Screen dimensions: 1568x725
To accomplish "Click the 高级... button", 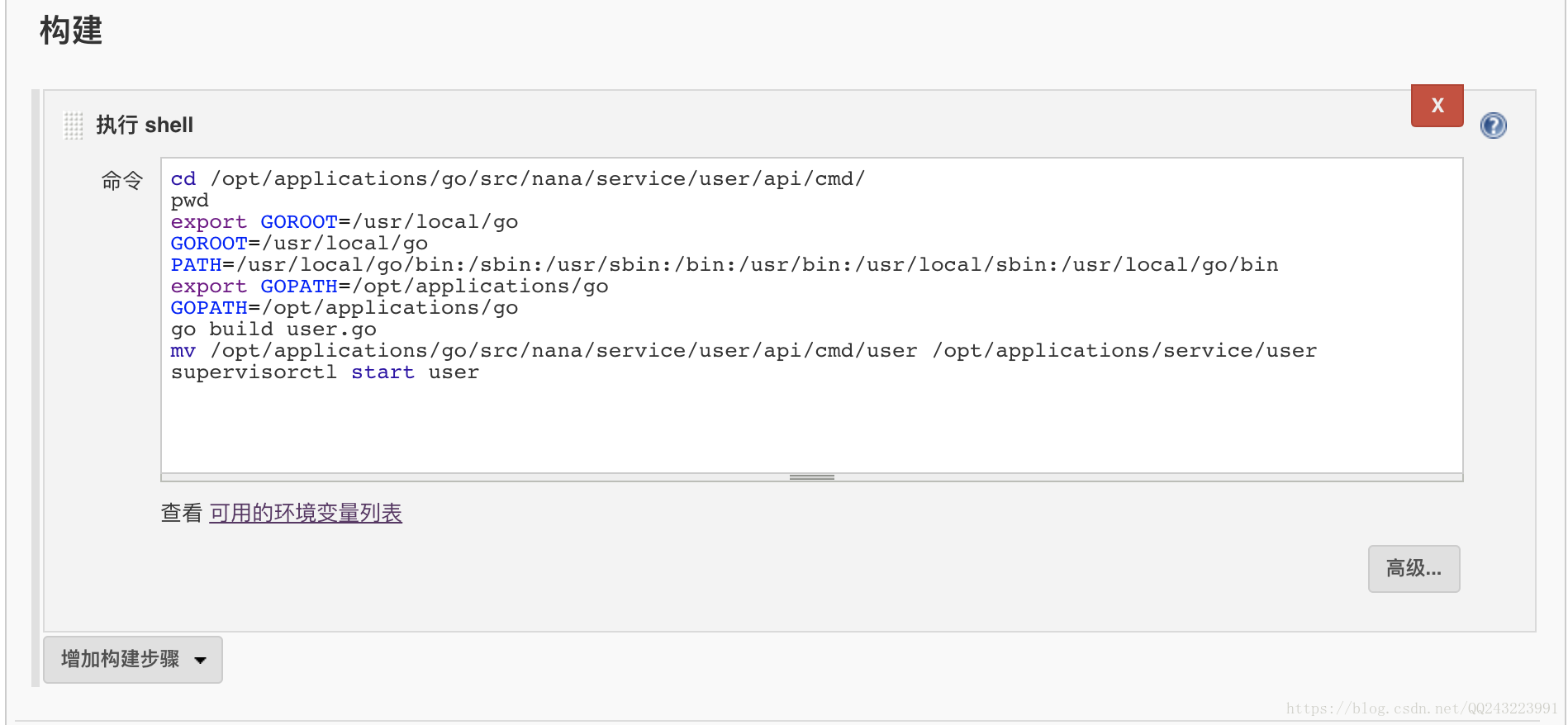I will (x=1414, y=568).
